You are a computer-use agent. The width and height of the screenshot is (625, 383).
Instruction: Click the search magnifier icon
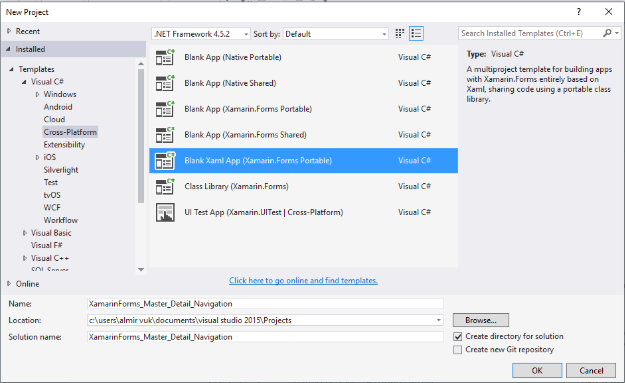click(607, 33)
